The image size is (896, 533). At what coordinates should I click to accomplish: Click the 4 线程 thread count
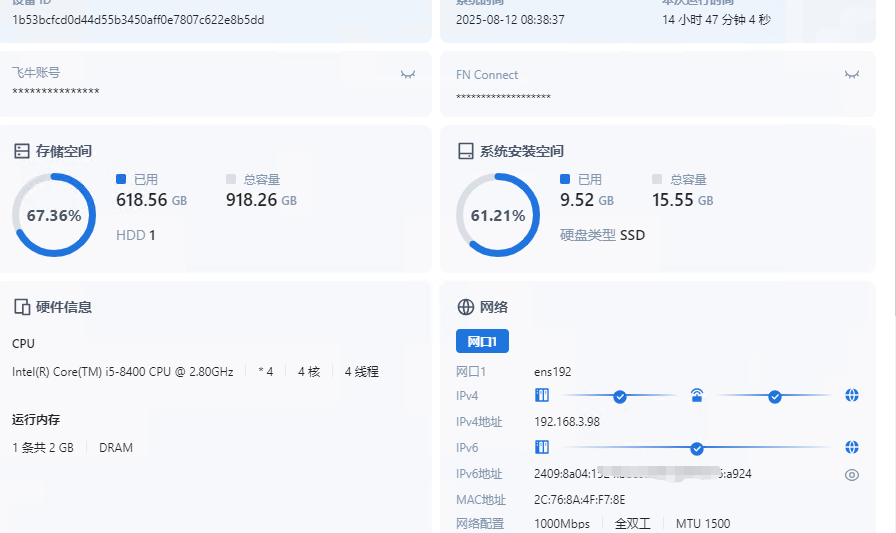pyautogui.click(x=361, y=372)
